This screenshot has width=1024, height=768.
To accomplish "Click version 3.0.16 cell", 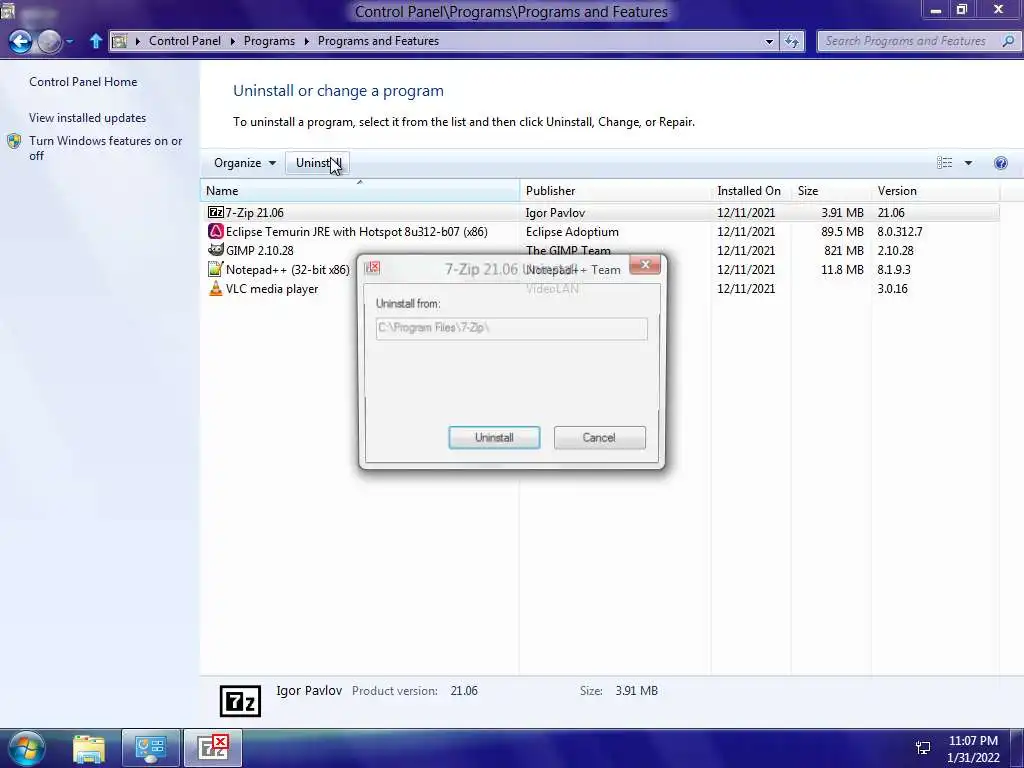I will (892, 288).
